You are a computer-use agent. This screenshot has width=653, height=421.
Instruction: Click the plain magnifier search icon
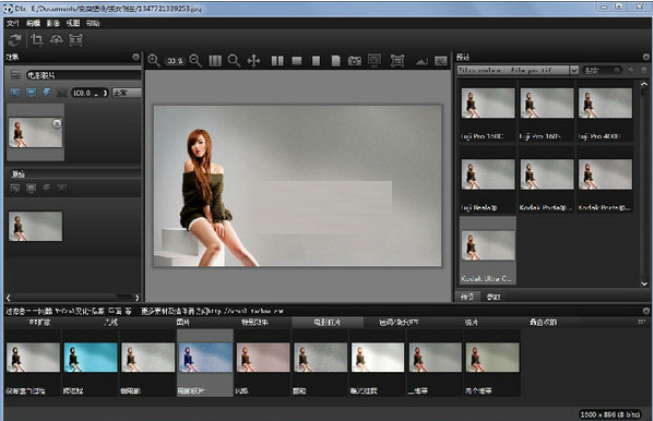[233, 61]
